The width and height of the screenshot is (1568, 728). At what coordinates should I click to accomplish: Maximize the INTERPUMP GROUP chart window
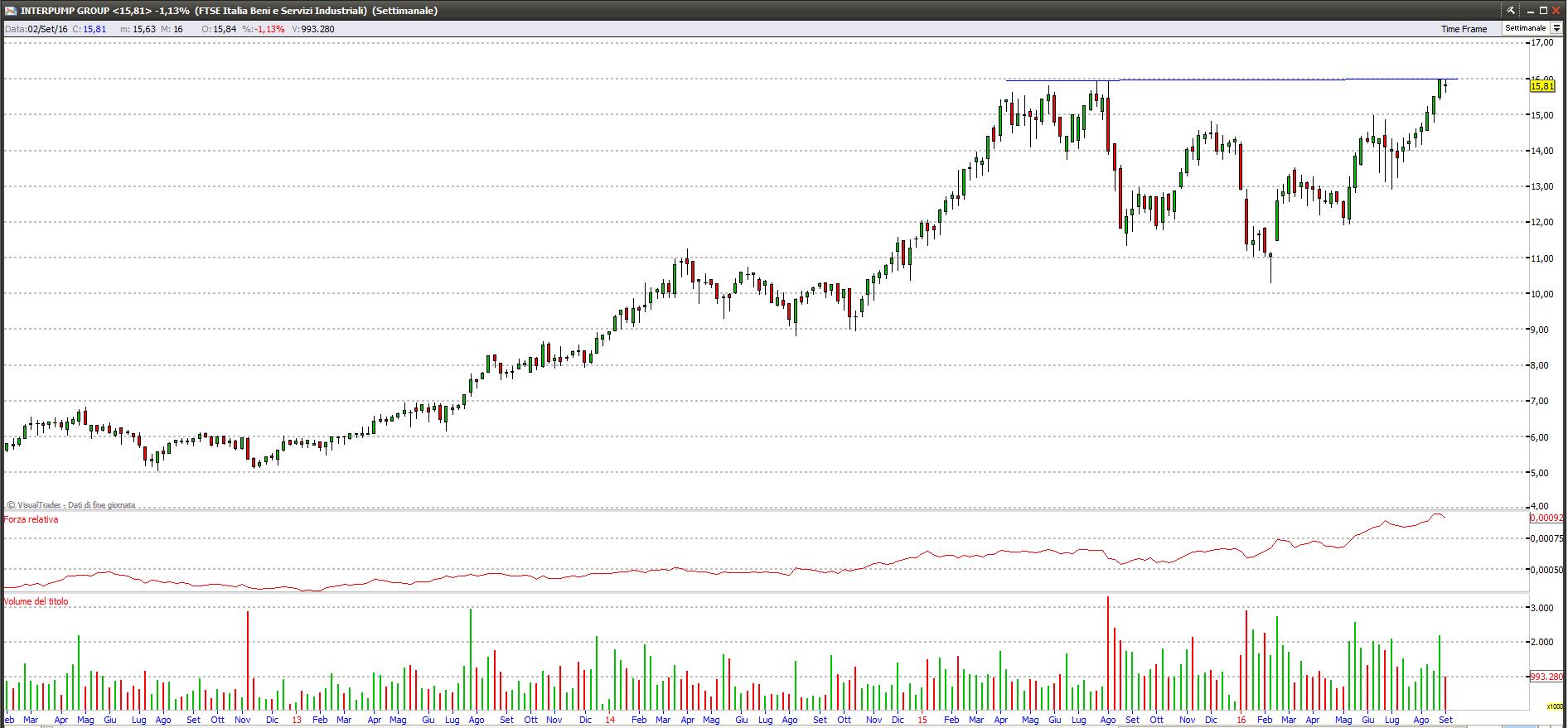point(1543,11)
